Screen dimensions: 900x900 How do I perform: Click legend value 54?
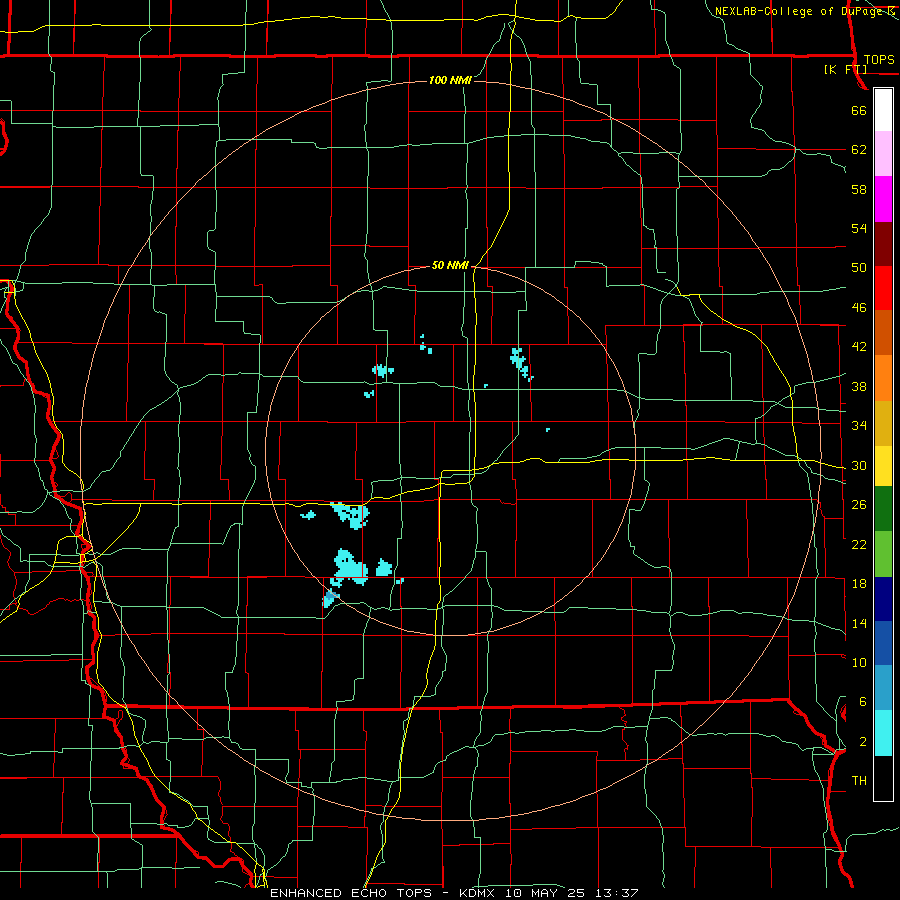coord(859,228)
